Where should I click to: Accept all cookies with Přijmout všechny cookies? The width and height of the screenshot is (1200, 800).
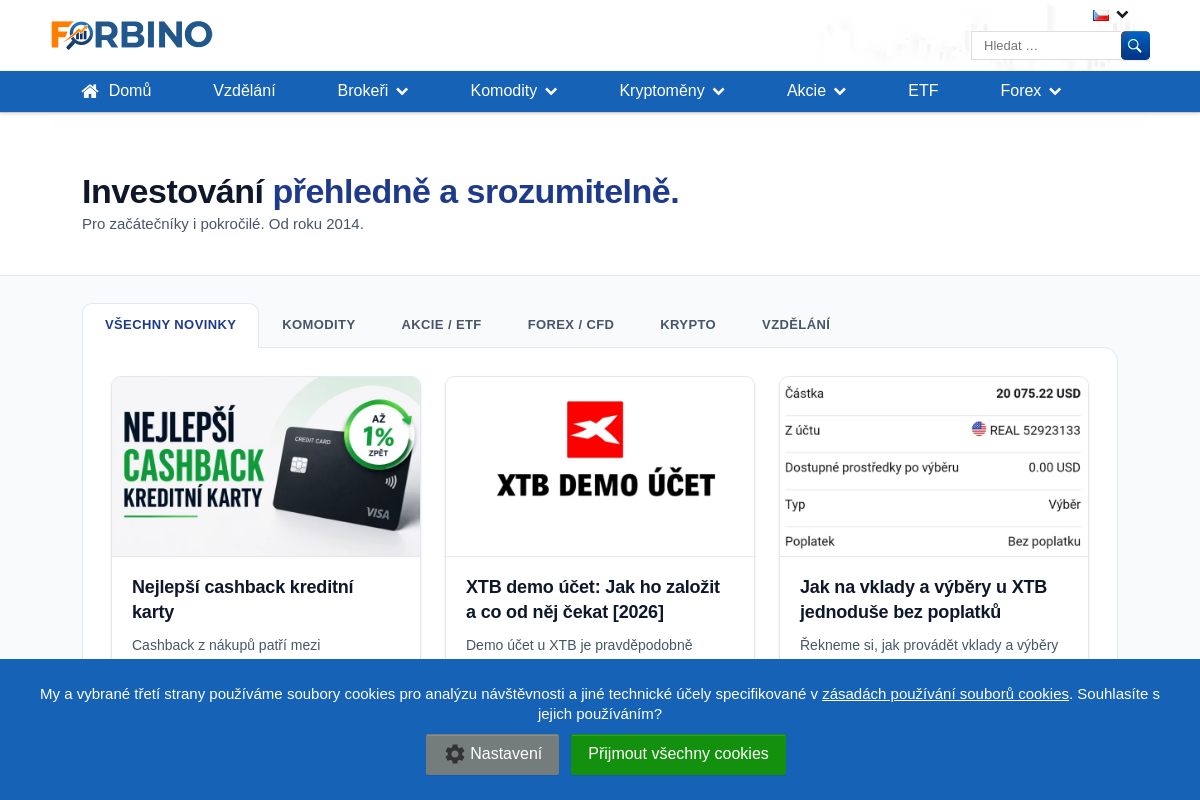[678, 754]
